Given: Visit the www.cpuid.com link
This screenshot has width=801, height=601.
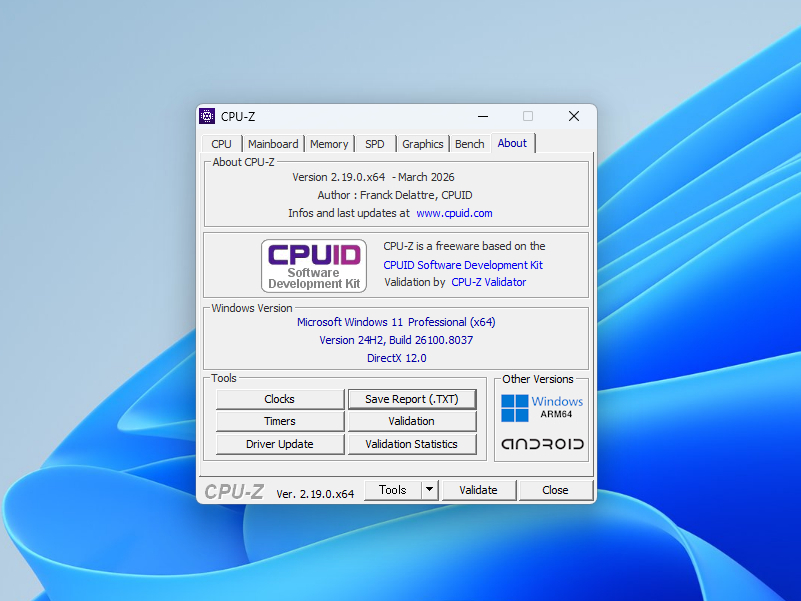Looking at the screenshot, I should 455,213.
